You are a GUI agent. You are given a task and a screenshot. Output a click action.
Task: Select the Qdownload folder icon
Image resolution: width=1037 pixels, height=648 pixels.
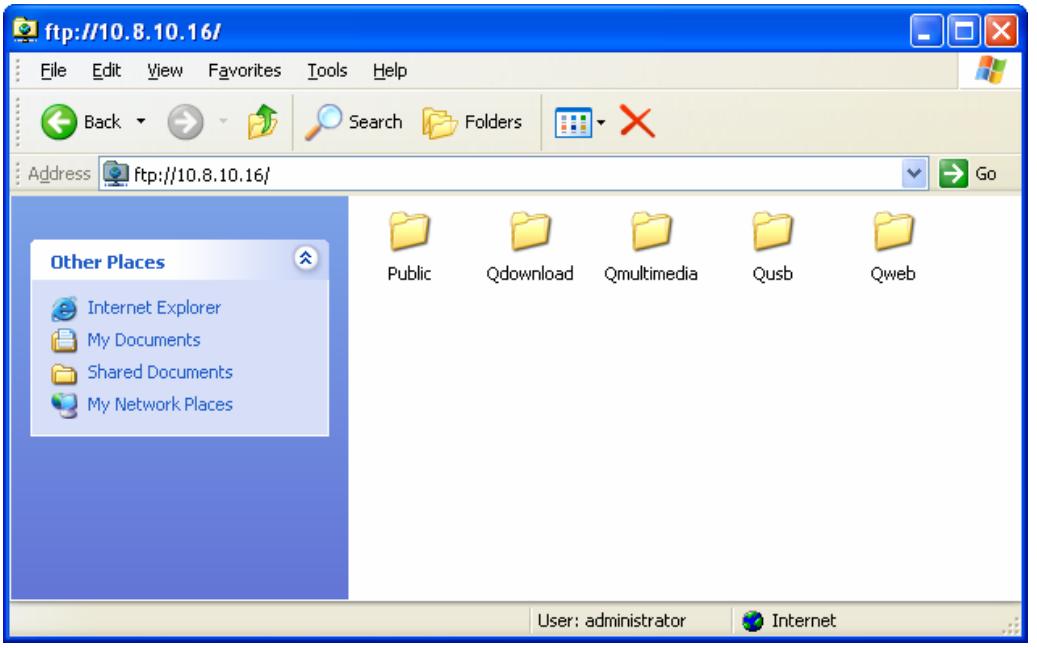pyautogui.click(x=530, y=231)
